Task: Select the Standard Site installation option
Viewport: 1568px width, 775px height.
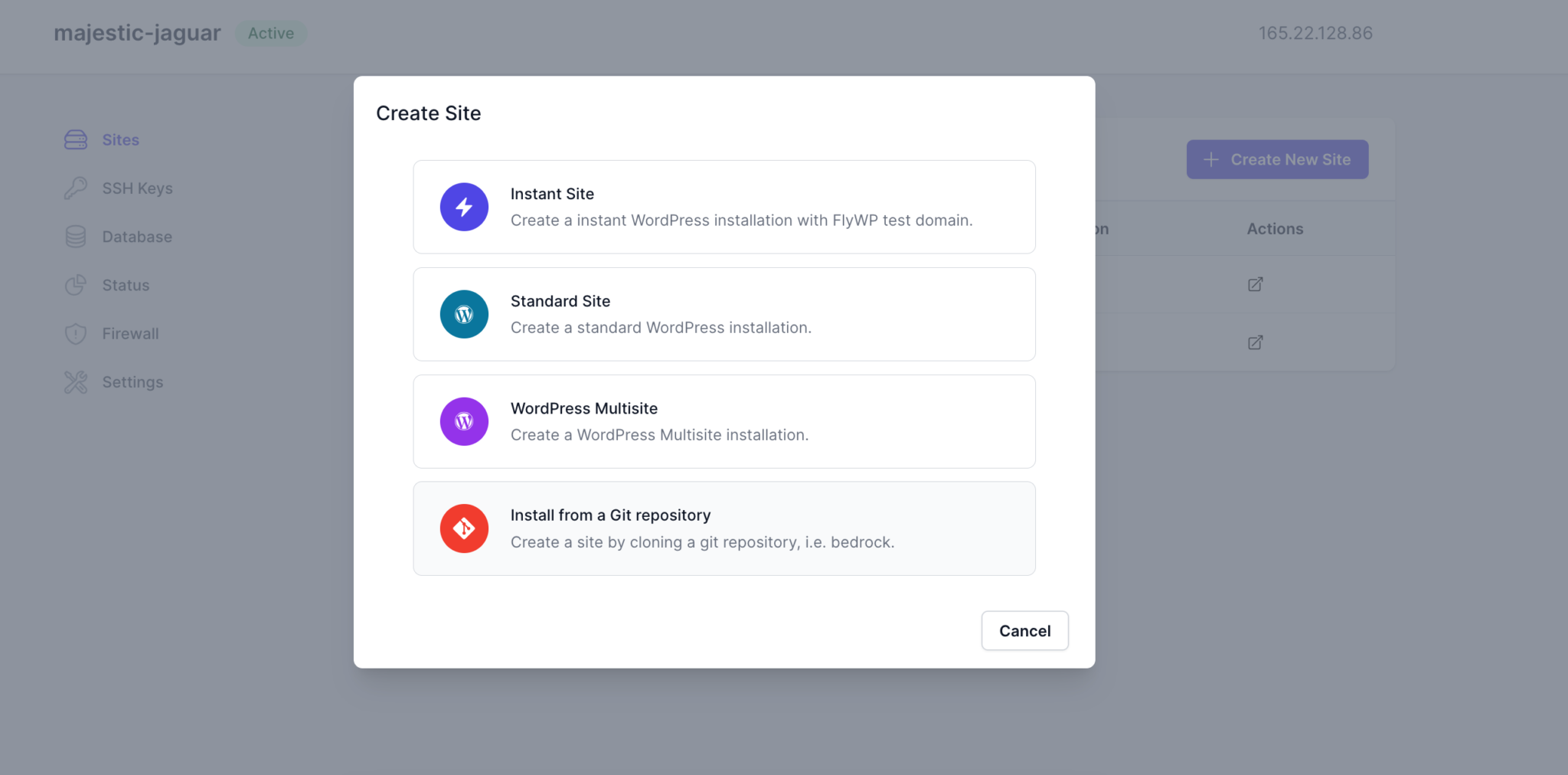Action: click(x=724, y=314)
